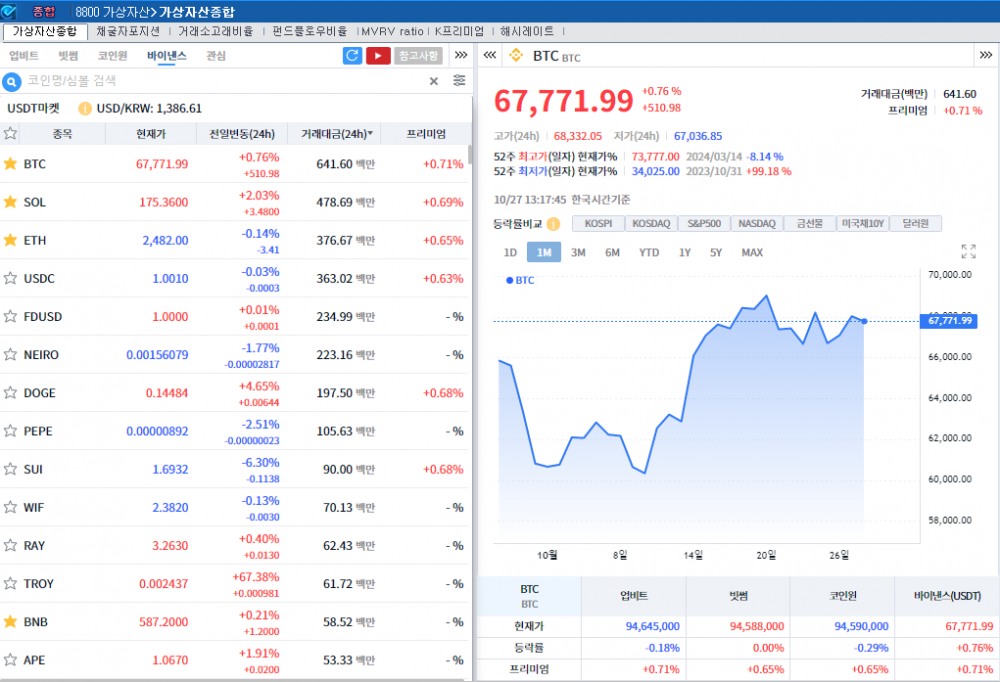The width and height of the screenshot is (1000, 682).
Task: Toggle the favorite star on the DOGE row
Action: [12, 393]
